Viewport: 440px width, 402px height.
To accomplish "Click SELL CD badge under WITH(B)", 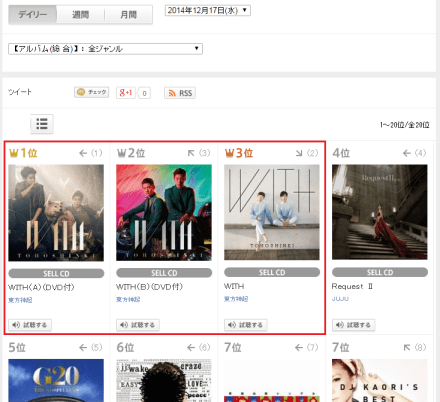I will click(x=164, y=273).
